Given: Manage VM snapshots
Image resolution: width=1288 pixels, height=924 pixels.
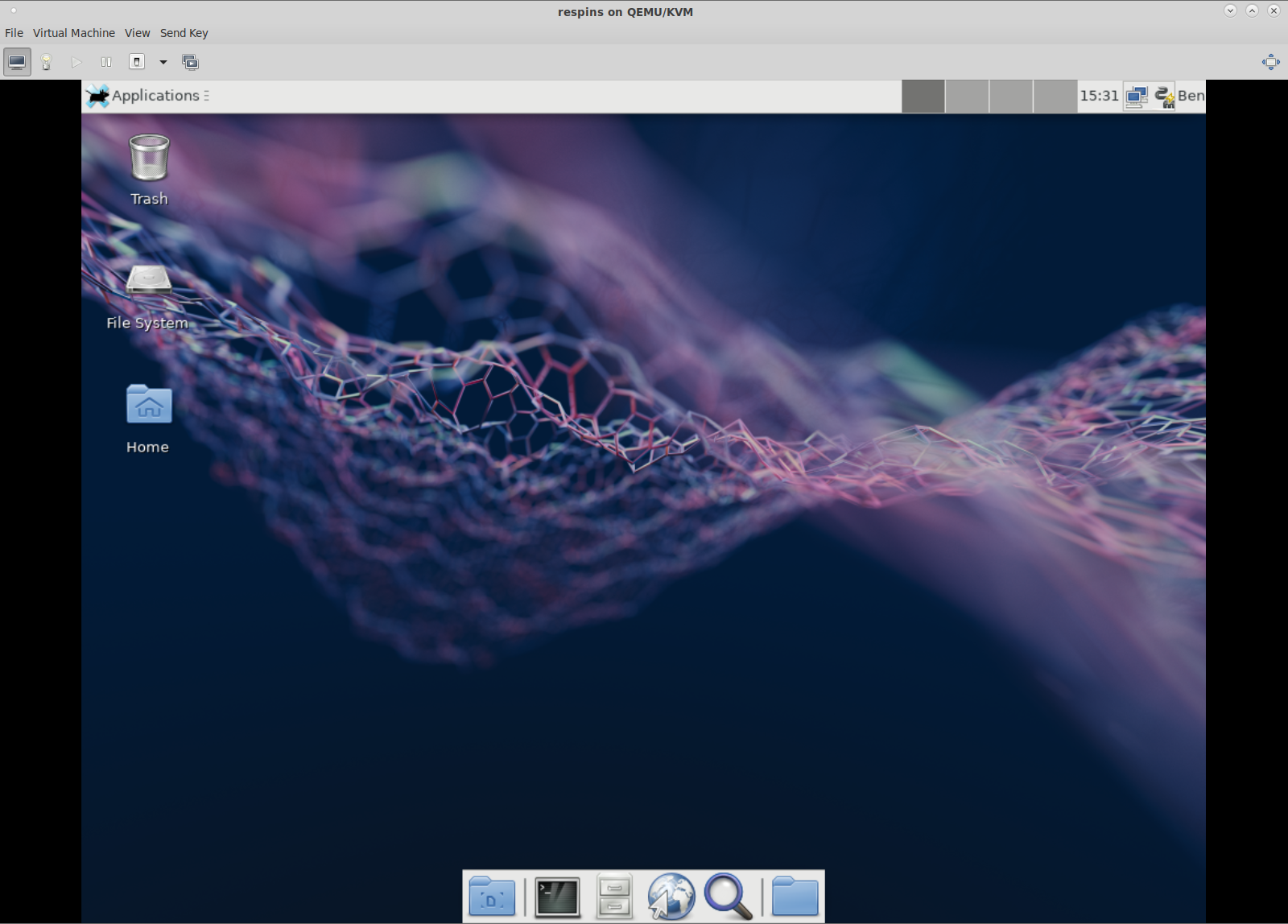Looking at the screenshot, I should coord(191,62).
